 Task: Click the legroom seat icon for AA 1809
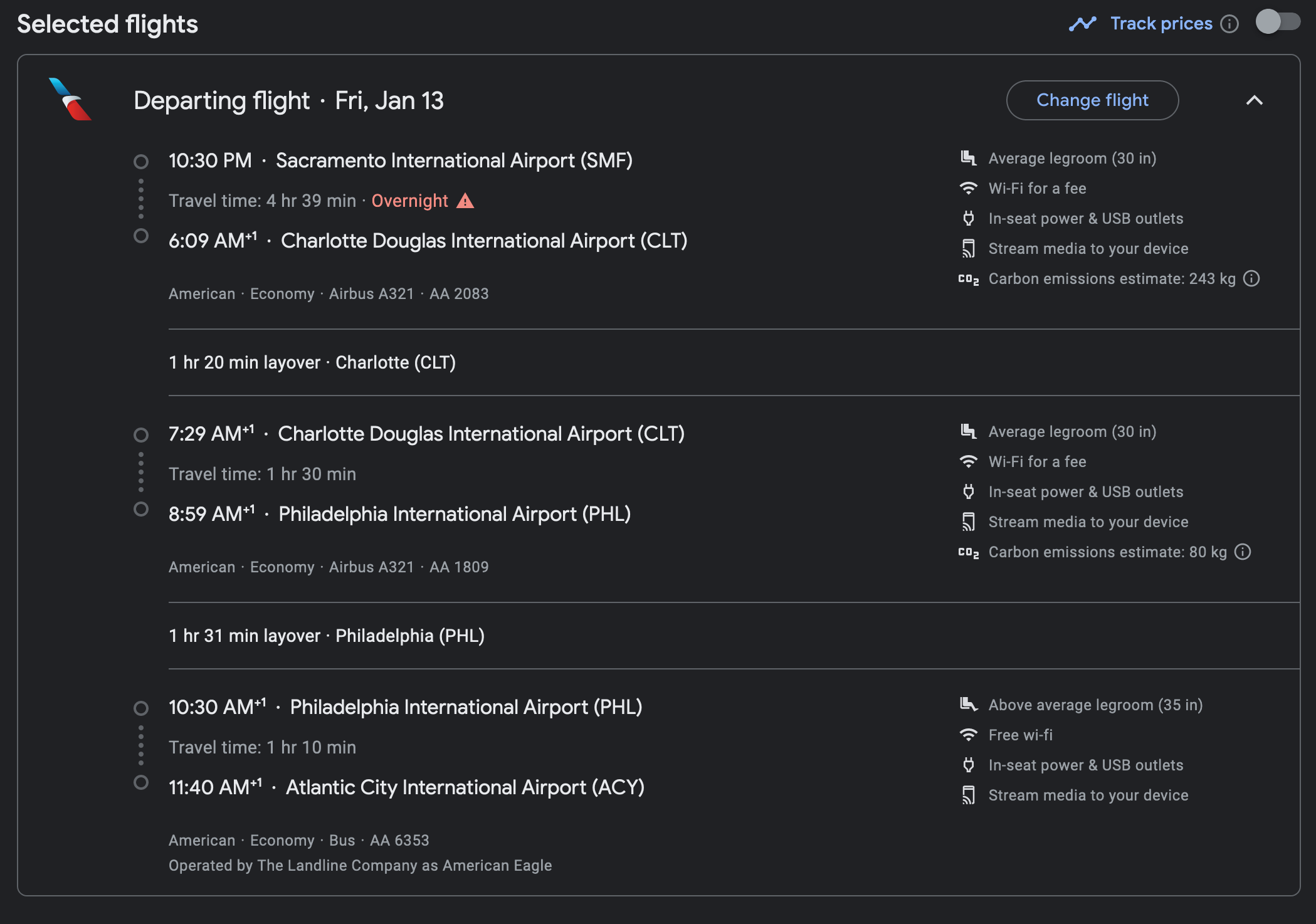point(969,431)
